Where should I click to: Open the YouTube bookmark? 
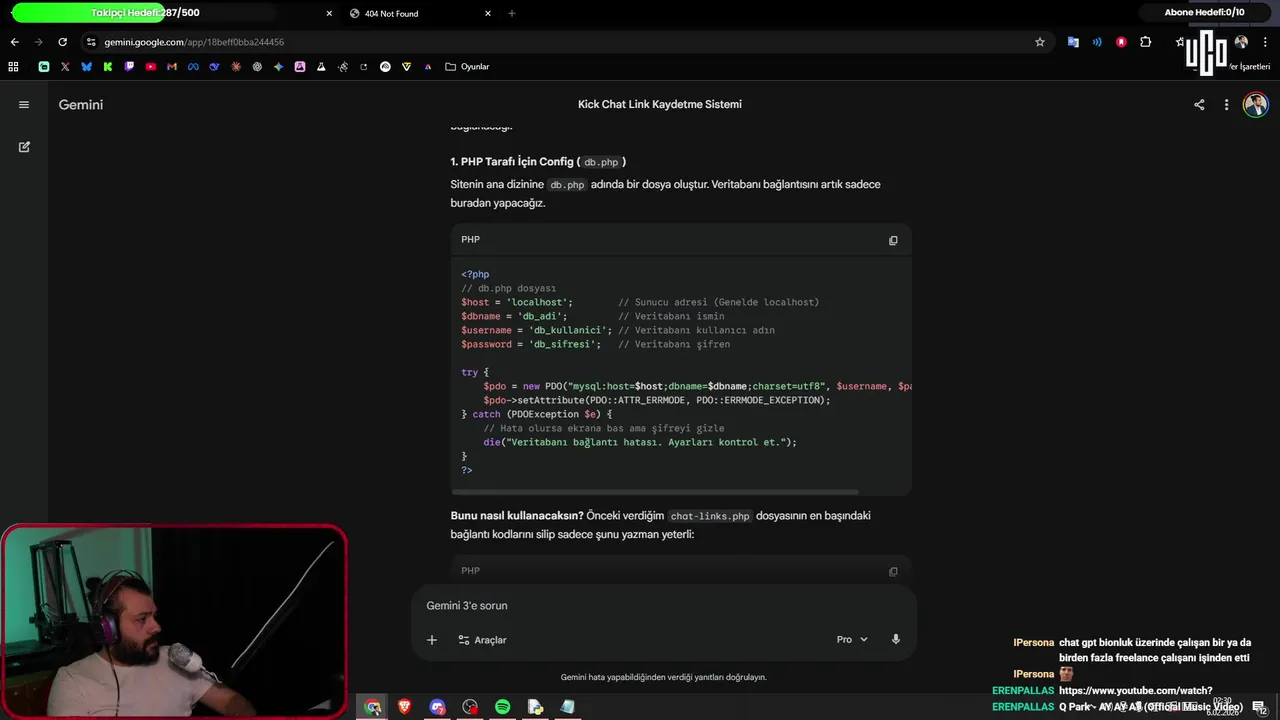151,67
